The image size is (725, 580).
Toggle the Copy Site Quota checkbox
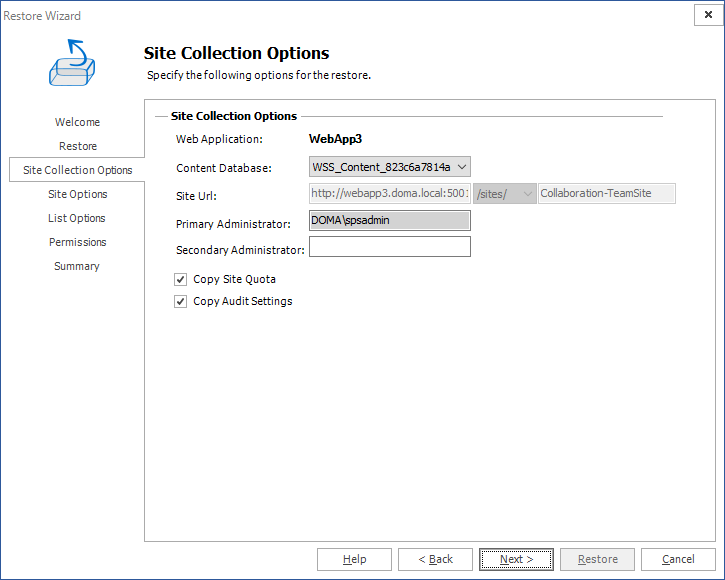pyautogui.click(x=181, y=279)
